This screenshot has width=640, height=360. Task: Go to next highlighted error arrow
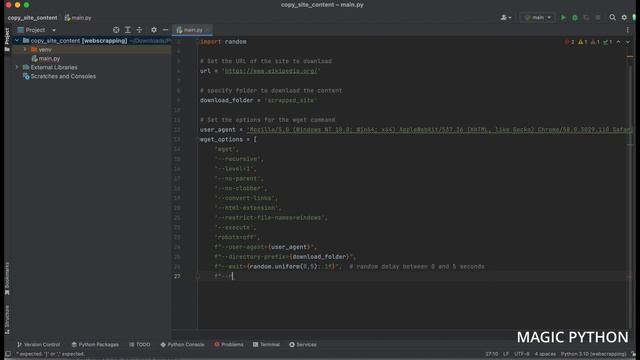pyautogui.click(x=628, y=42)
